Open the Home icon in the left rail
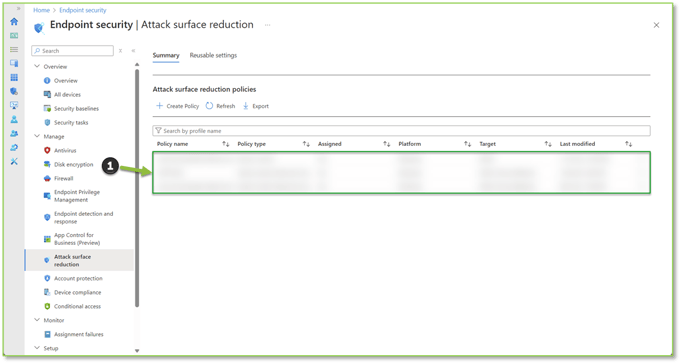This screenshot has width=681, height=364. coord(14,22)
